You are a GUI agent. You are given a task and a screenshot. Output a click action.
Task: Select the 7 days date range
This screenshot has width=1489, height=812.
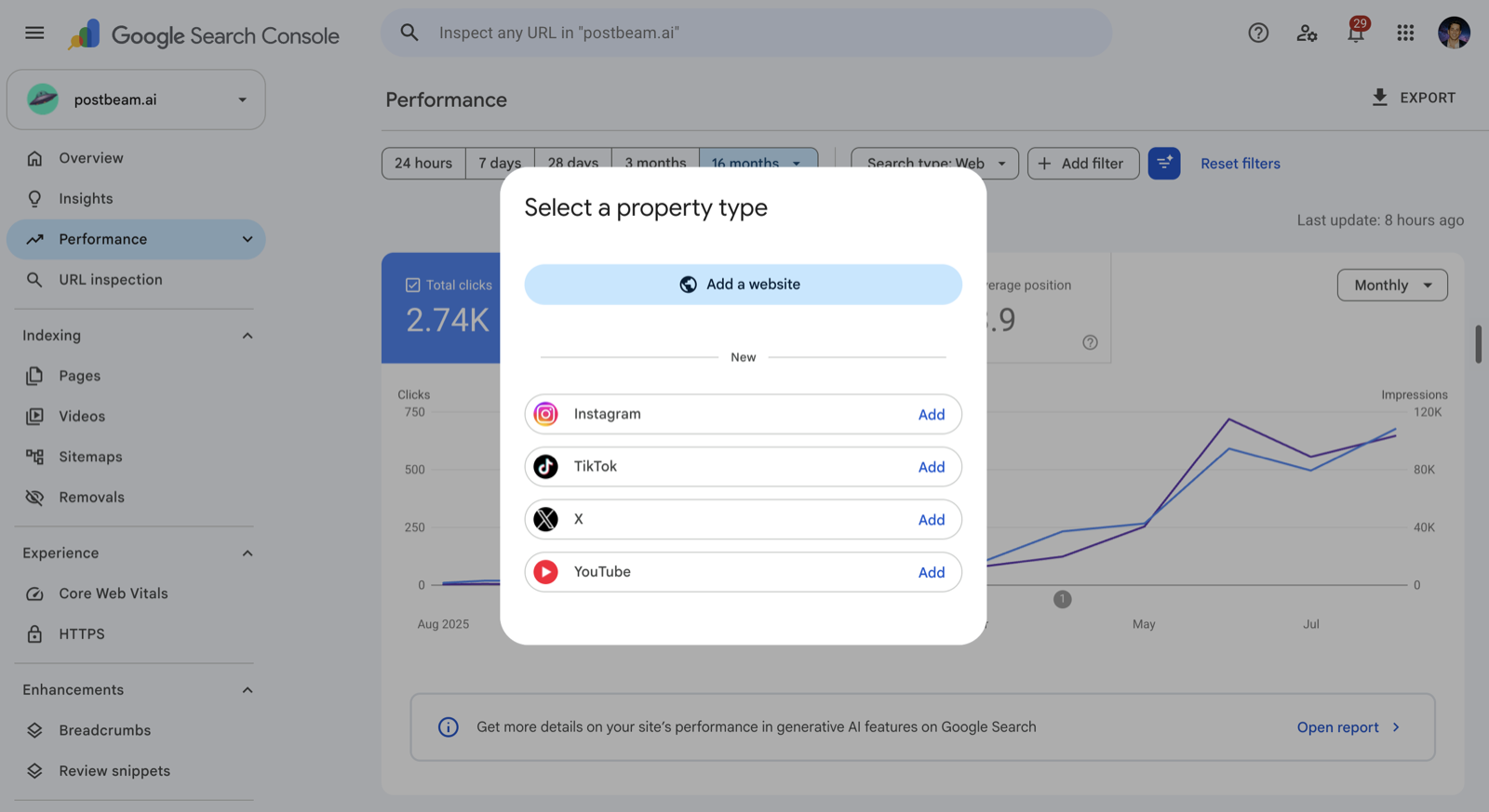pos(500,164)
